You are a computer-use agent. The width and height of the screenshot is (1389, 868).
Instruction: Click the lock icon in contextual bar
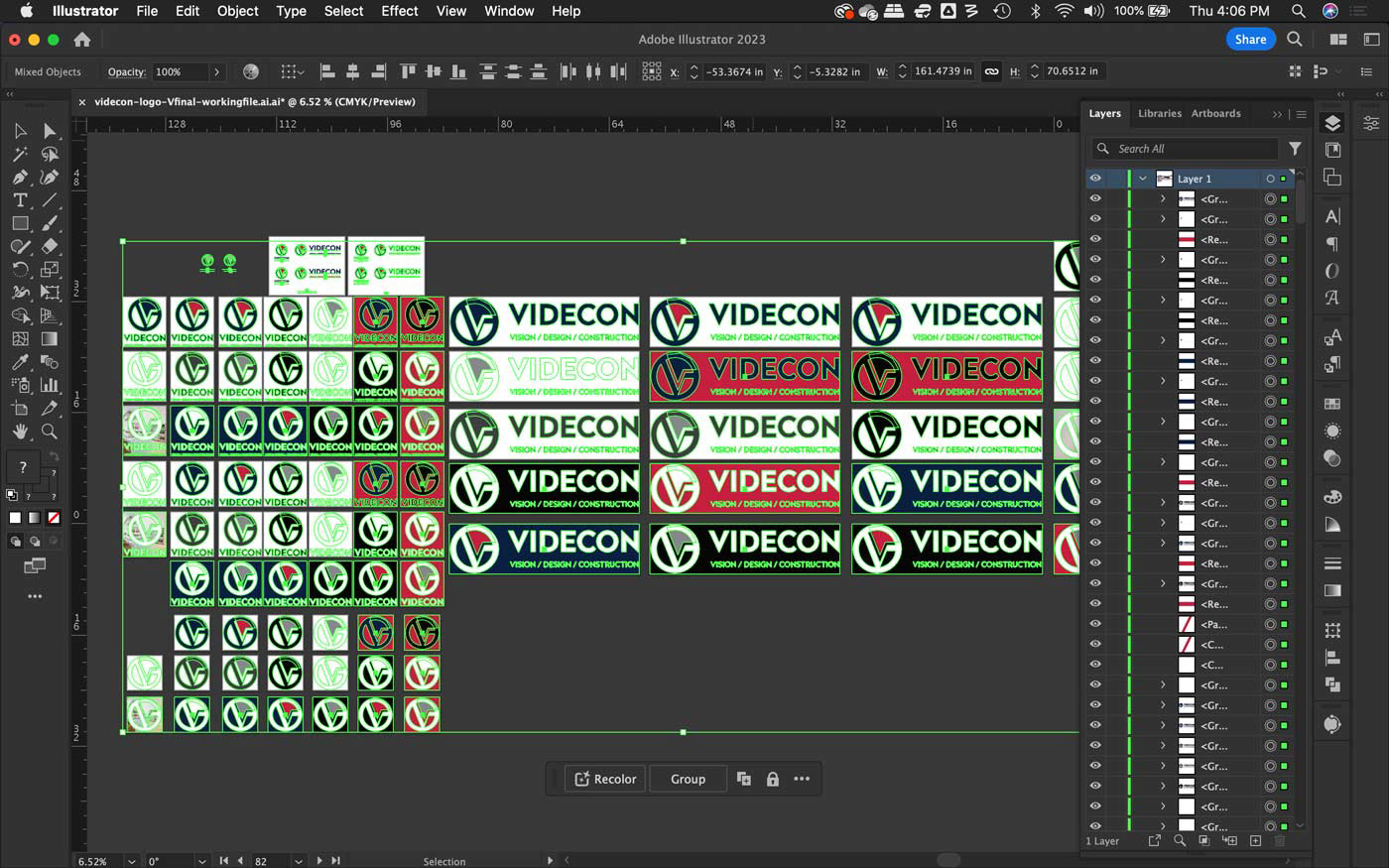pos(772,779)
